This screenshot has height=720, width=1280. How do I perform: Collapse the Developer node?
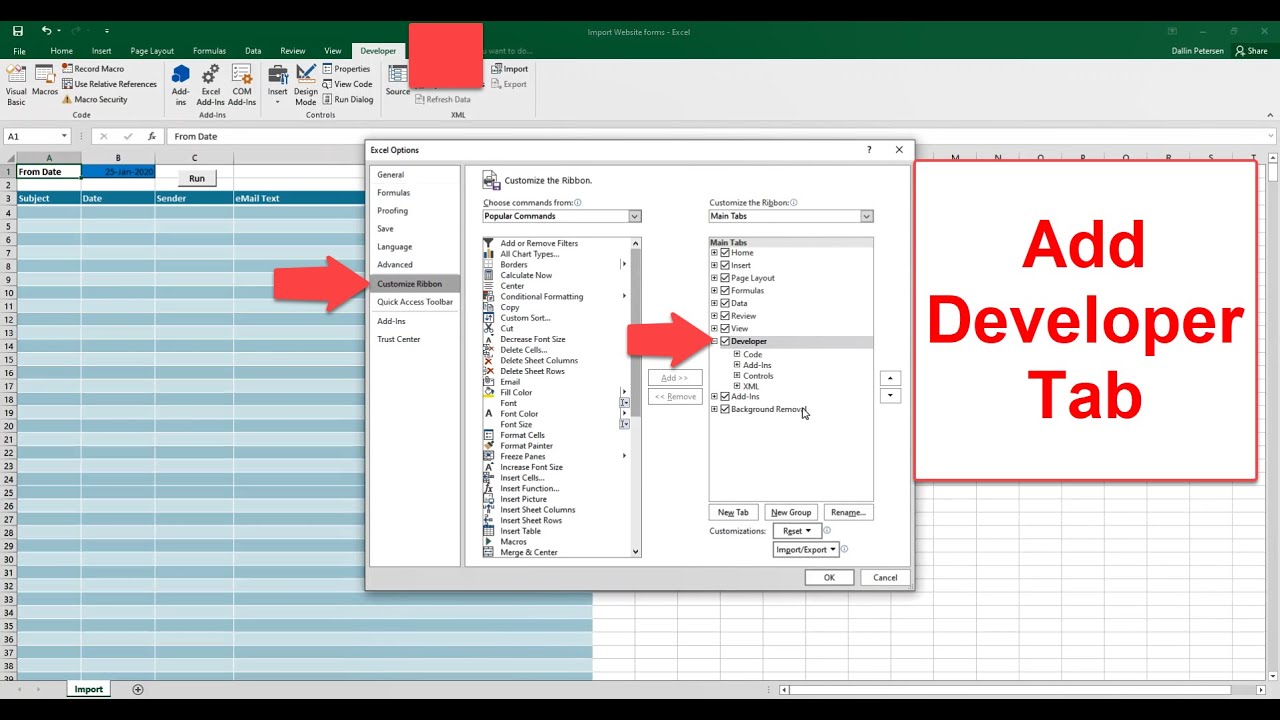714,341
